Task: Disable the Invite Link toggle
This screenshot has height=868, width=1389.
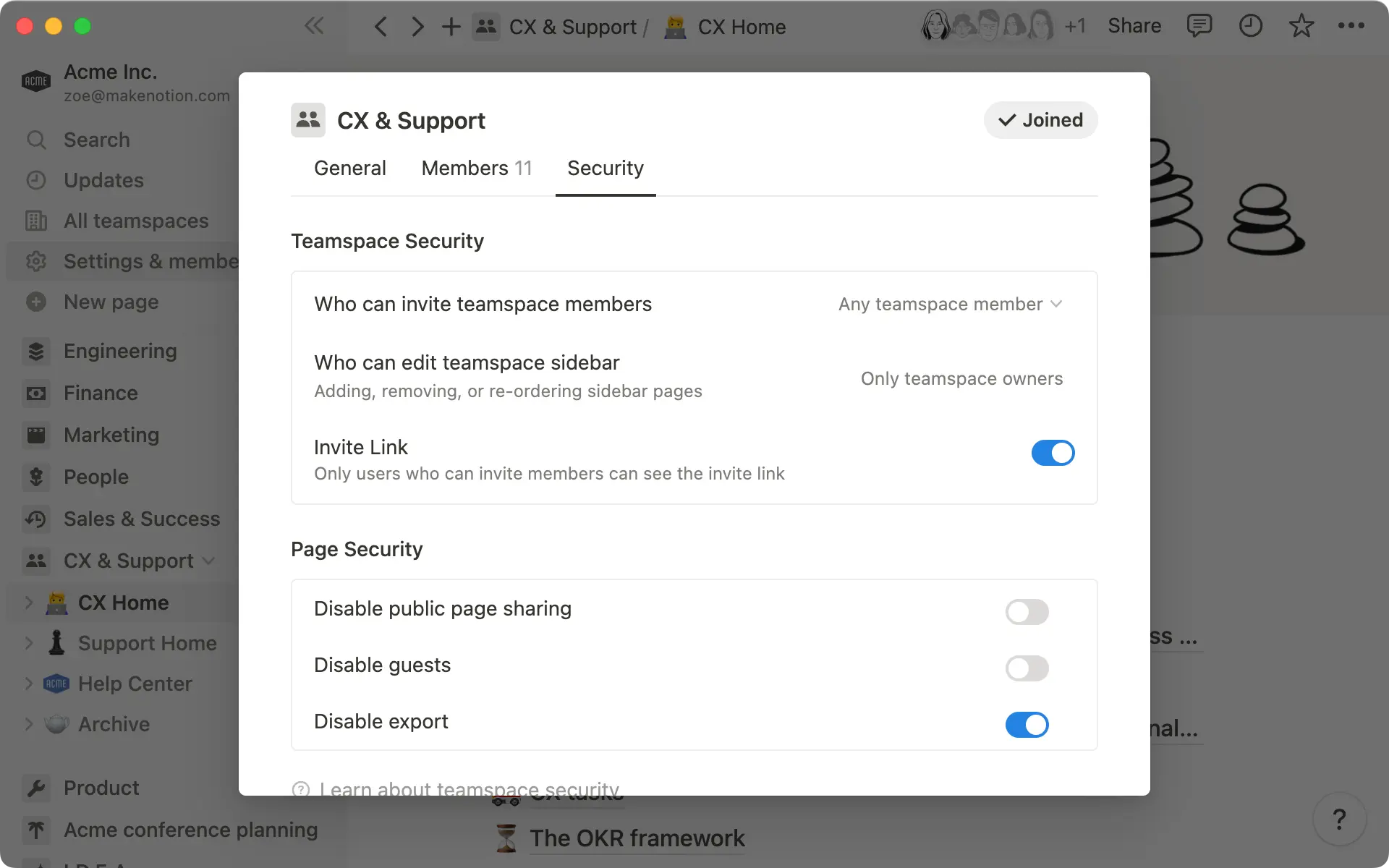Action: pos(1053,453)
